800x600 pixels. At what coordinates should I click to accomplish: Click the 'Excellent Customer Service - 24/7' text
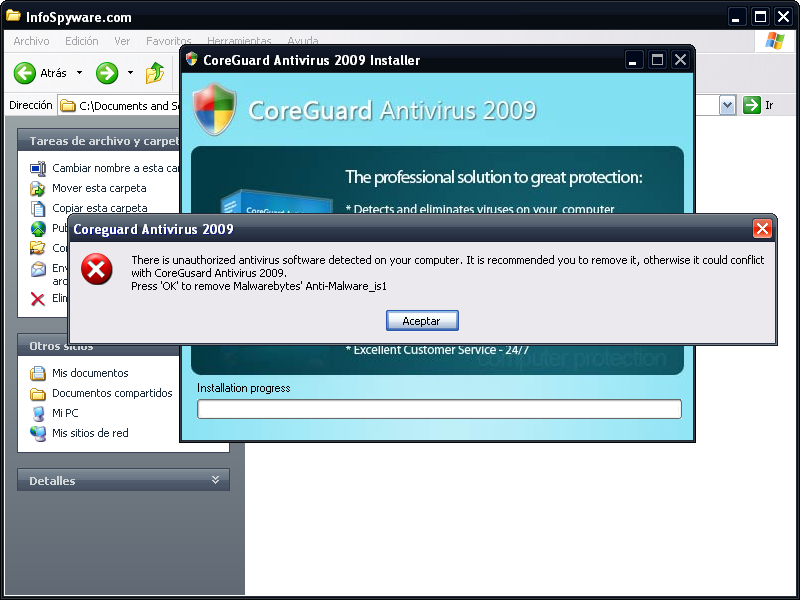[437, 350]
